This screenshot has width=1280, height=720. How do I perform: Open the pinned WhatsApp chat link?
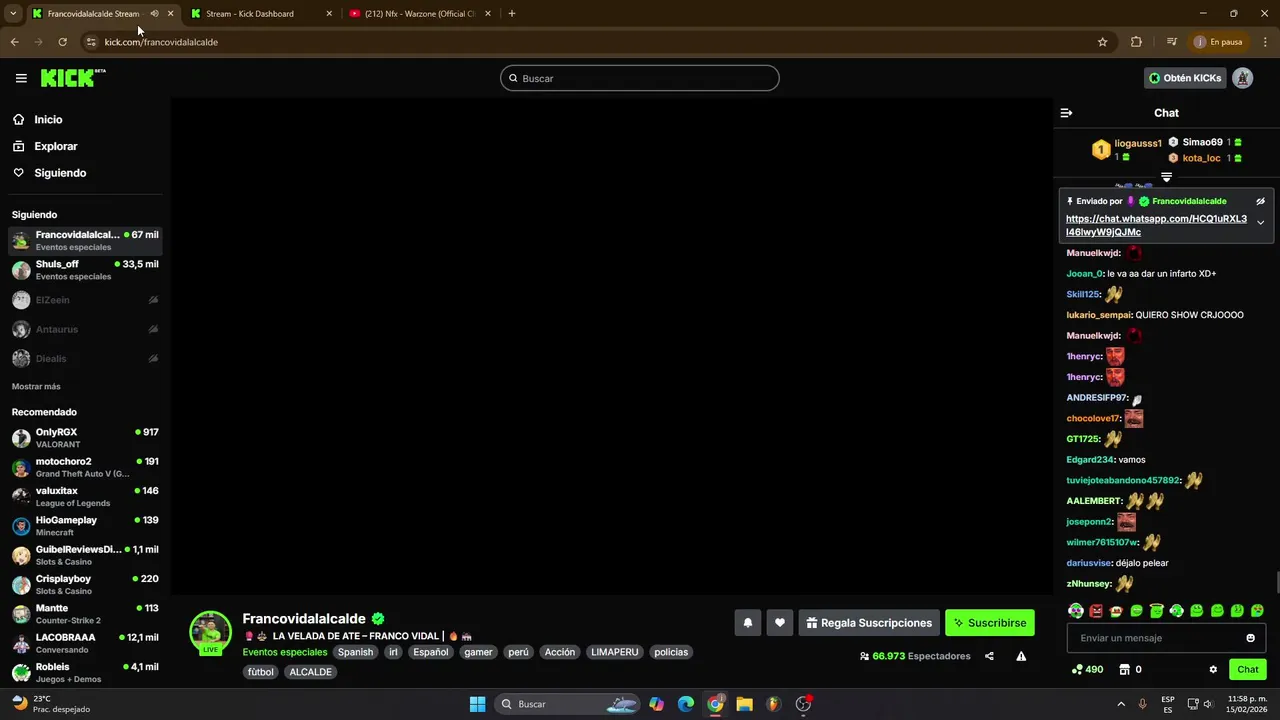pyautogui.click(x=1156, y=225)
